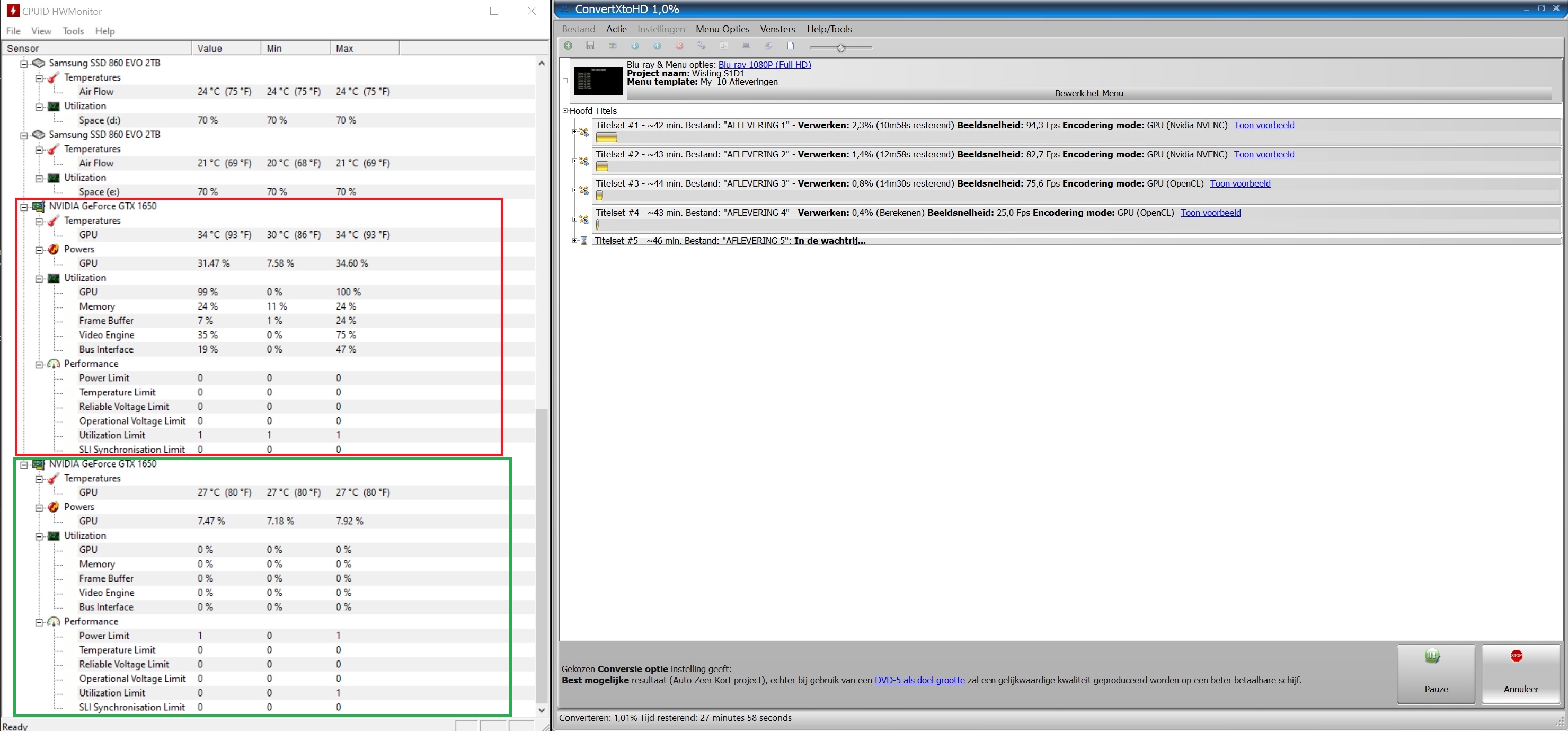Screen dimensions: 1568x731
Task: Click Toon voorbeeld link for Titelset #1
Action: pos(1264,126)
